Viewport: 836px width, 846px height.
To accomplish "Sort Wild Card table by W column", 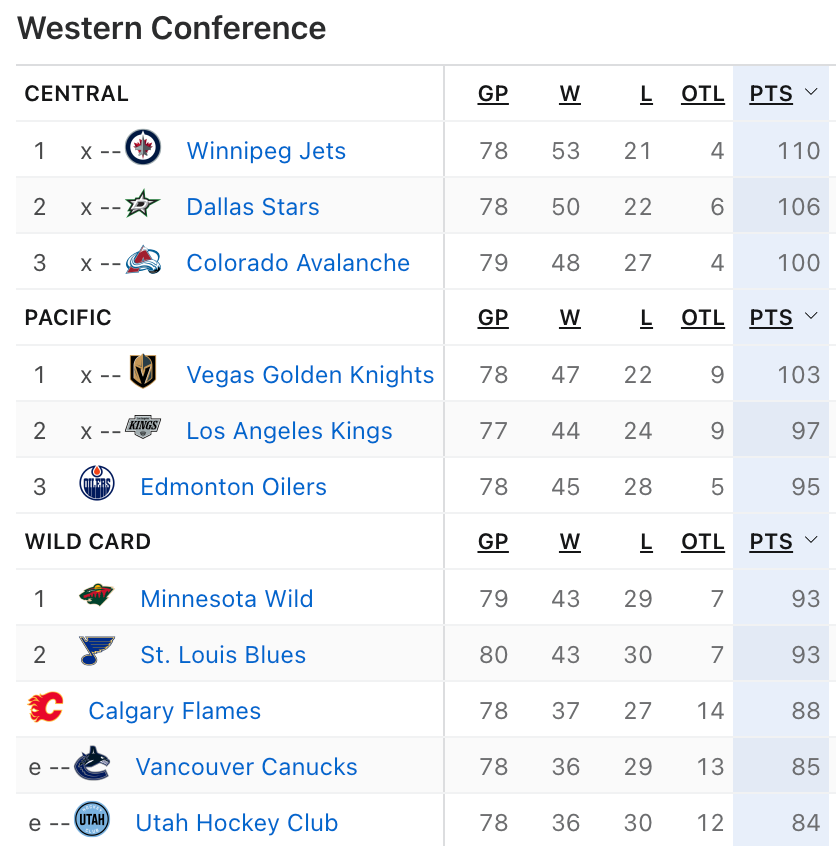I will pyautogui.click(x=570, y=542).
